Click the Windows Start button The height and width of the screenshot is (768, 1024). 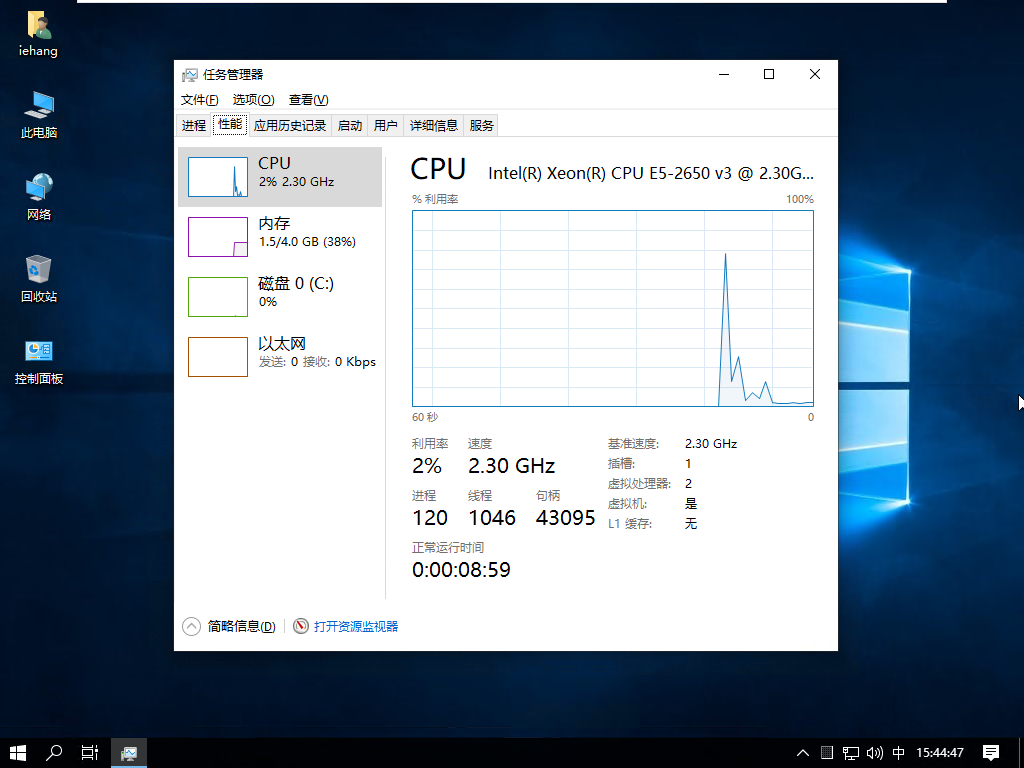click(x=18, y=753)
